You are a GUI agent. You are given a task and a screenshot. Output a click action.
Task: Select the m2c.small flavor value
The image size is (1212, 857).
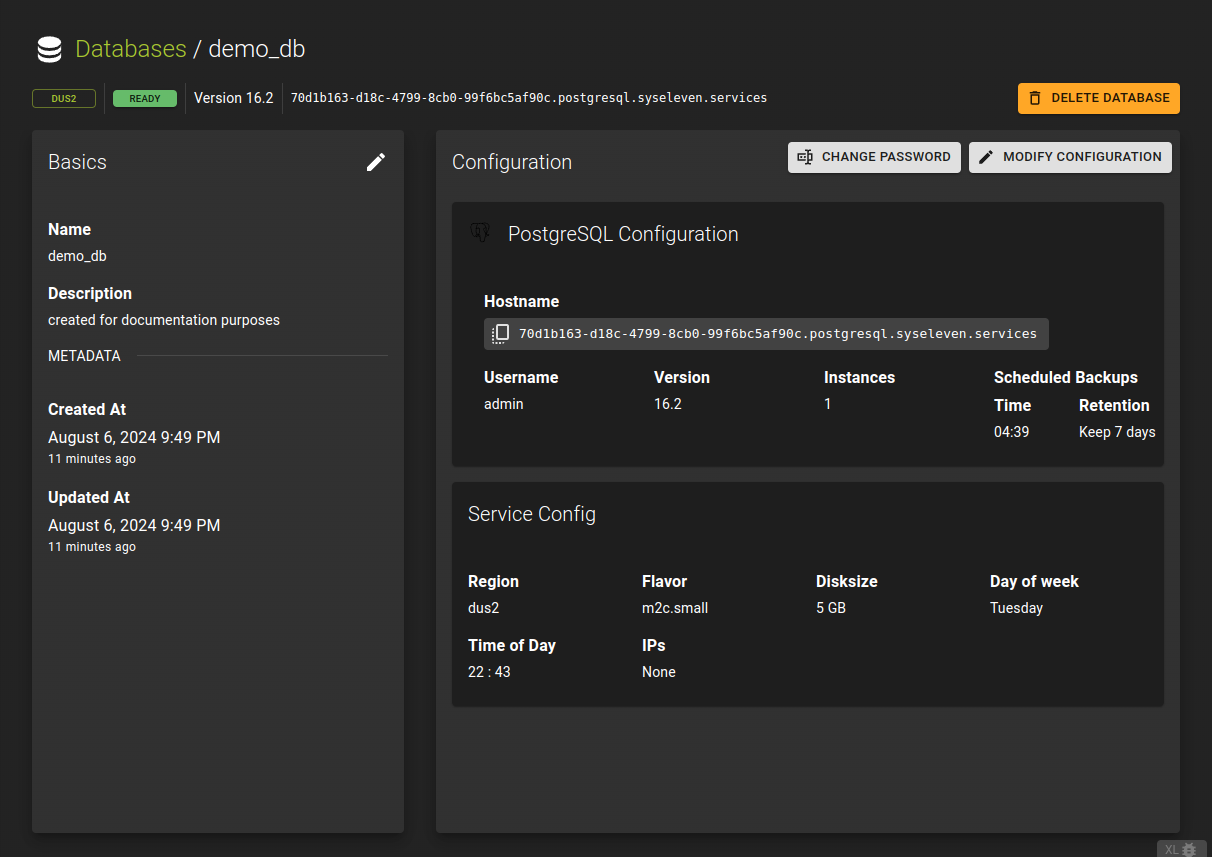pyautogui.click(x=675, y=608)
